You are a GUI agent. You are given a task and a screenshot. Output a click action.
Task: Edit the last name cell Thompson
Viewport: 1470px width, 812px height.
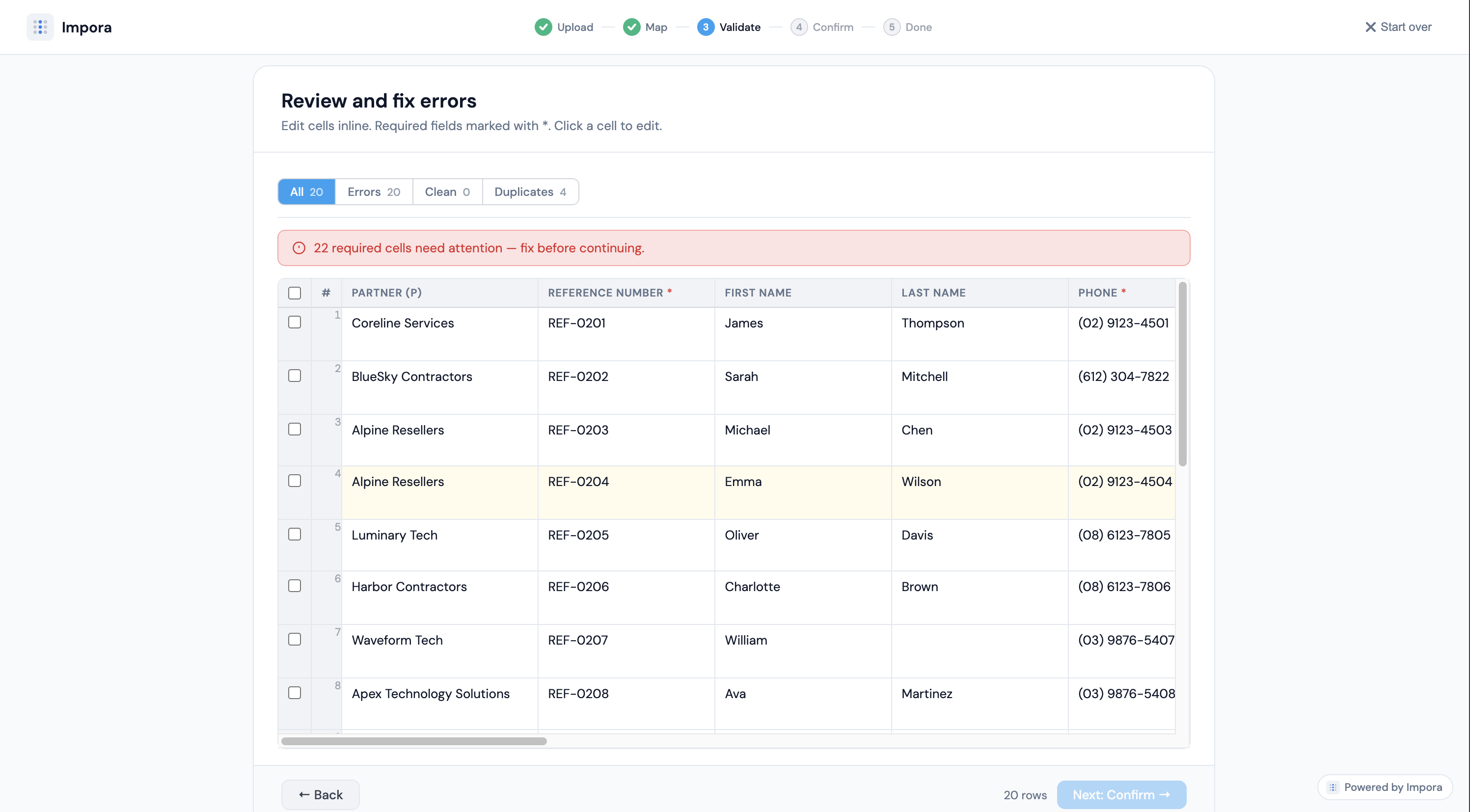tap(979, 334)
